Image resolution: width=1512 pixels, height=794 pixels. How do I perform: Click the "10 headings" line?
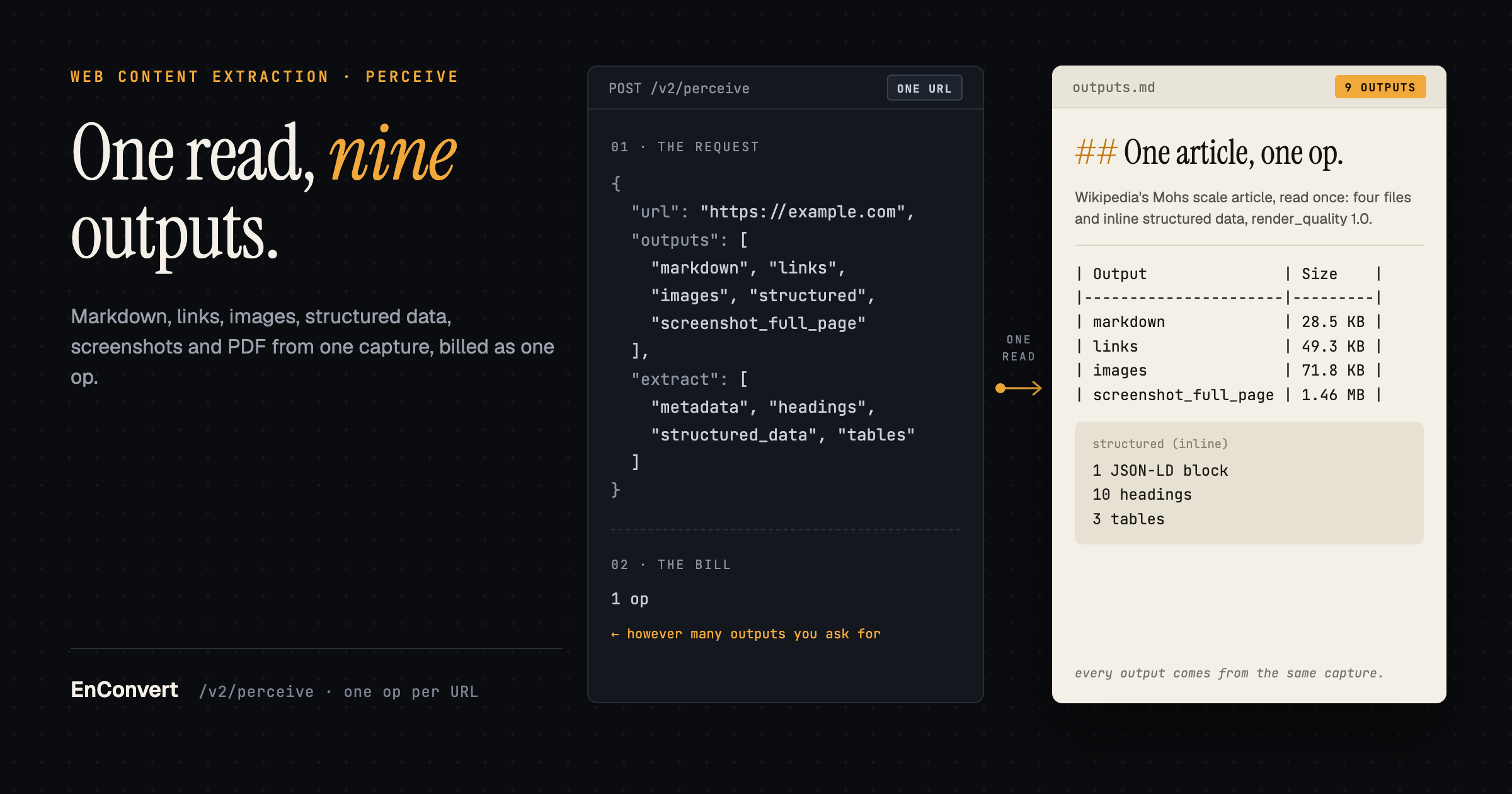pyautogui.click(x=1142, y=495)
